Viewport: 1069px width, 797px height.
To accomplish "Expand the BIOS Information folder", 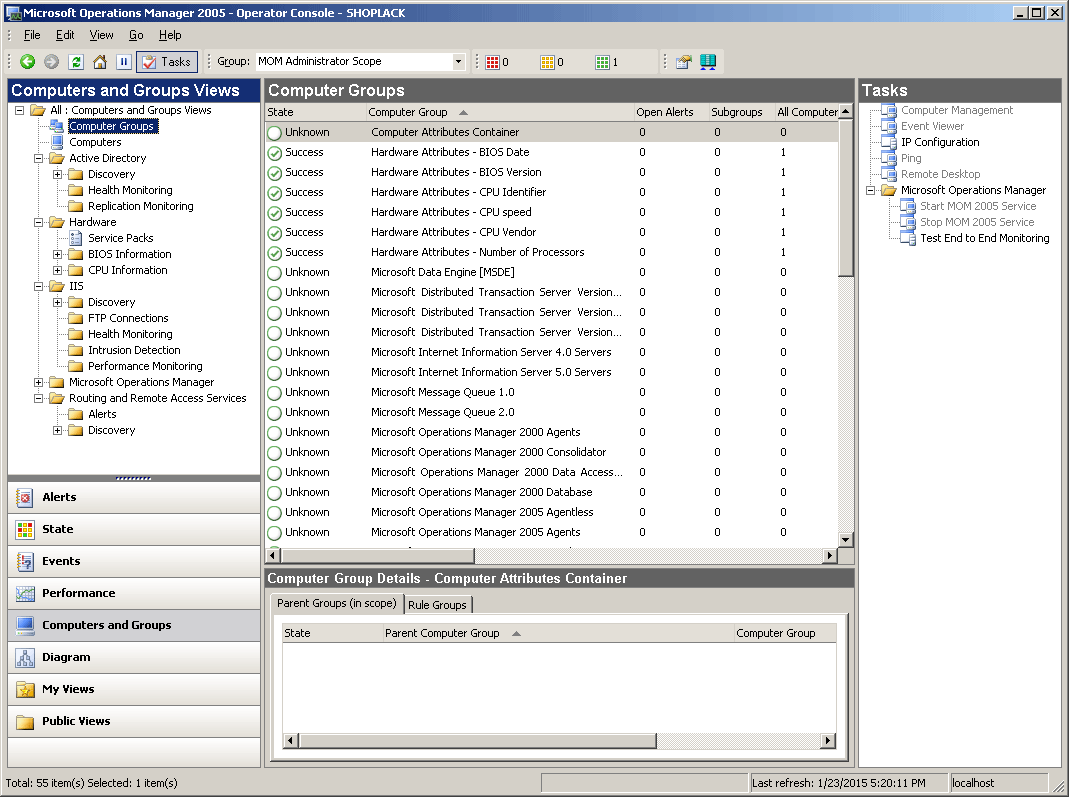I will tap(58, 254).
